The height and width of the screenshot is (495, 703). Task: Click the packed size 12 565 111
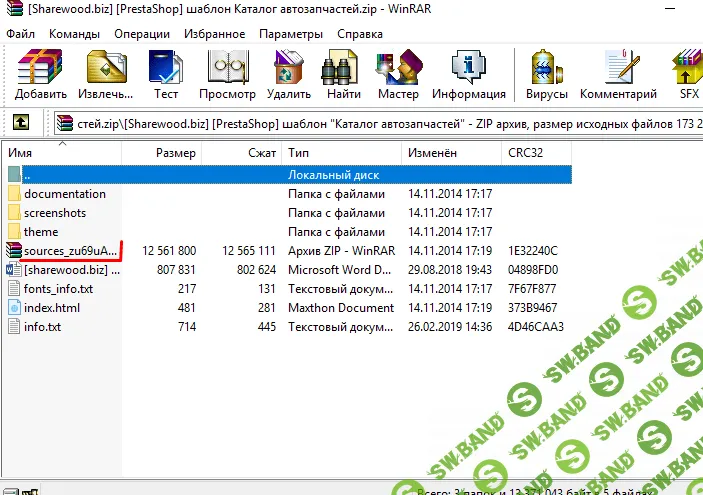pos(248,250)
